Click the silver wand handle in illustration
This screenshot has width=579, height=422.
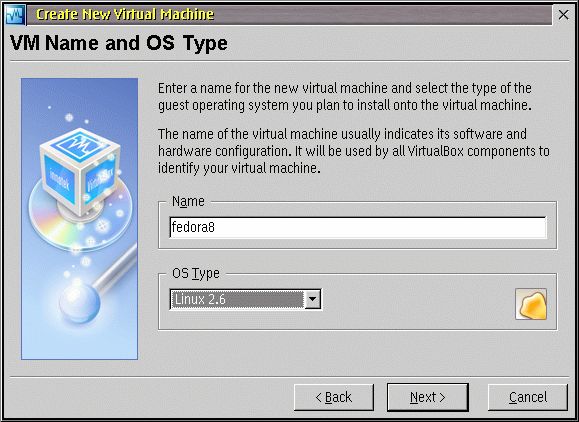coord(115,265)
